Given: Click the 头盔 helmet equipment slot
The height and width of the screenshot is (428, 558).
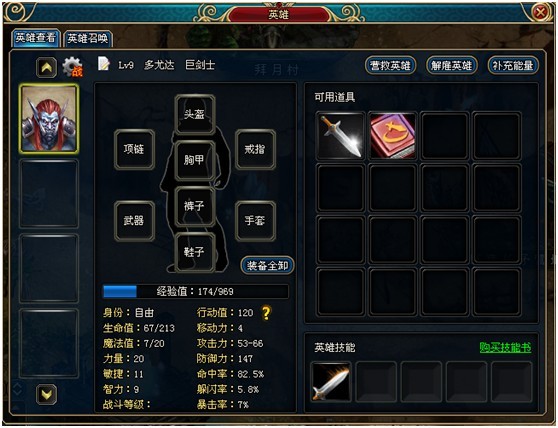Looking at the screenshot, I should [x=195, y=114].
